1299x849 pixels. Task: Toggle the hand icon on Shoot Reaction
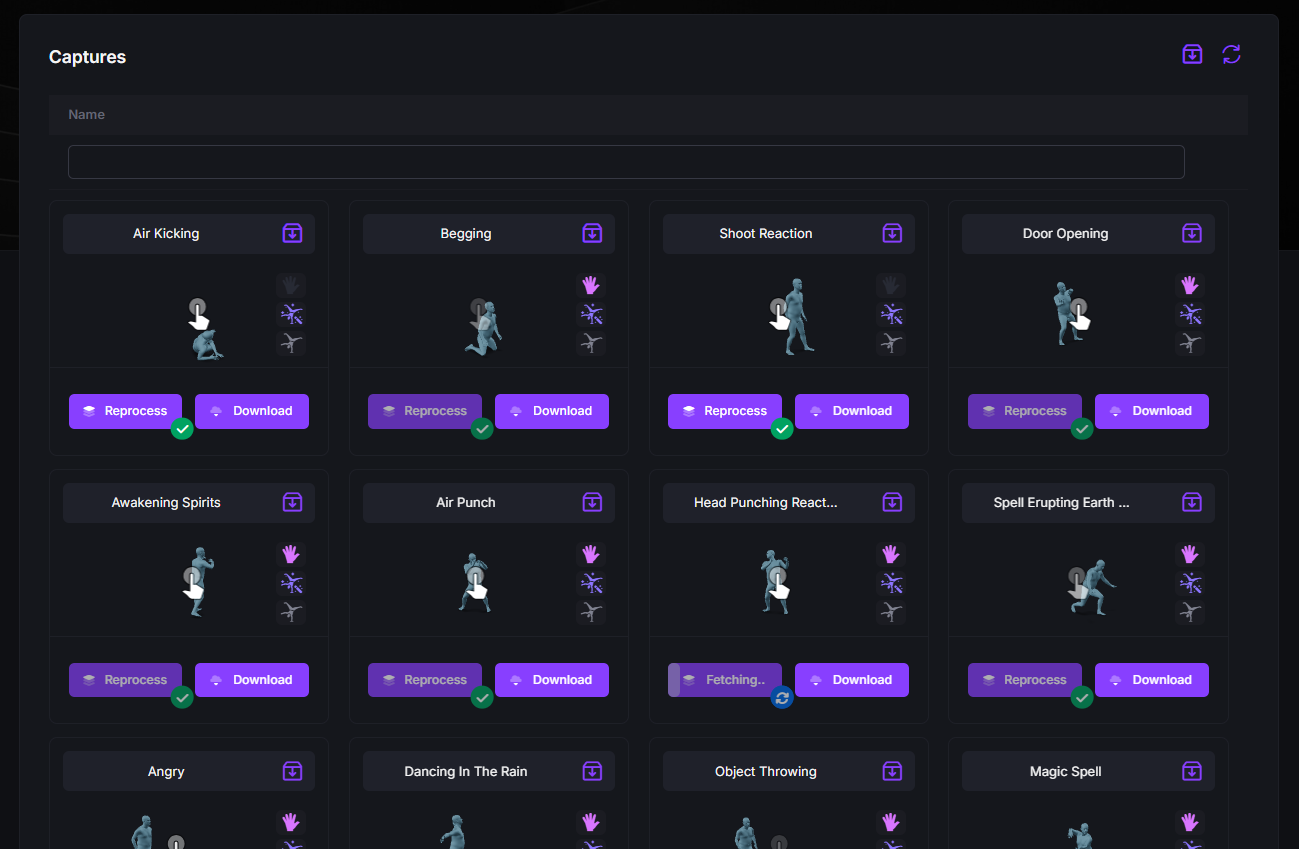coord(891,285)
